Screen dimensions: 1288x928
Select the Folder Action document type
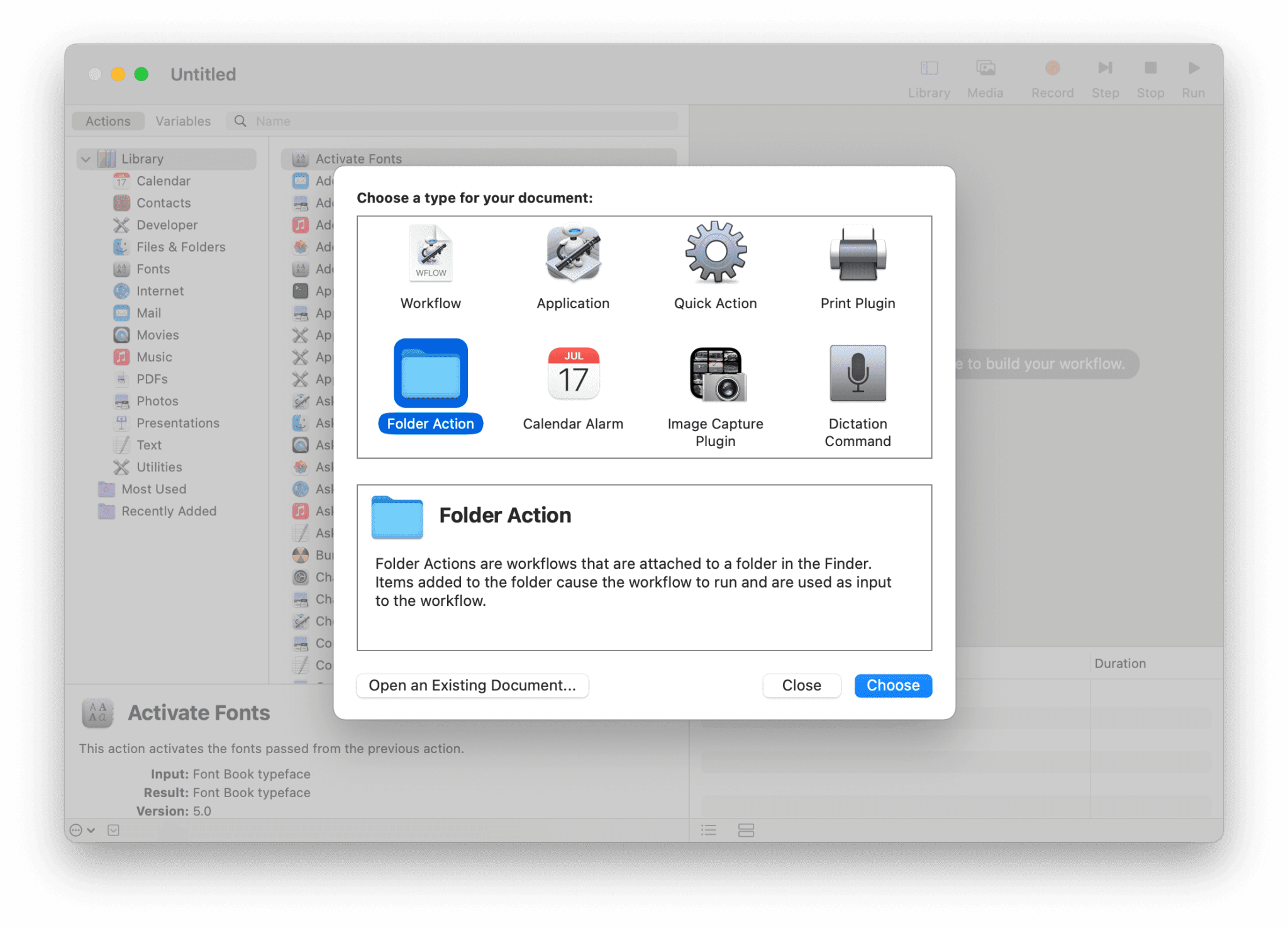pyautogui.click(x=430, y=374)
